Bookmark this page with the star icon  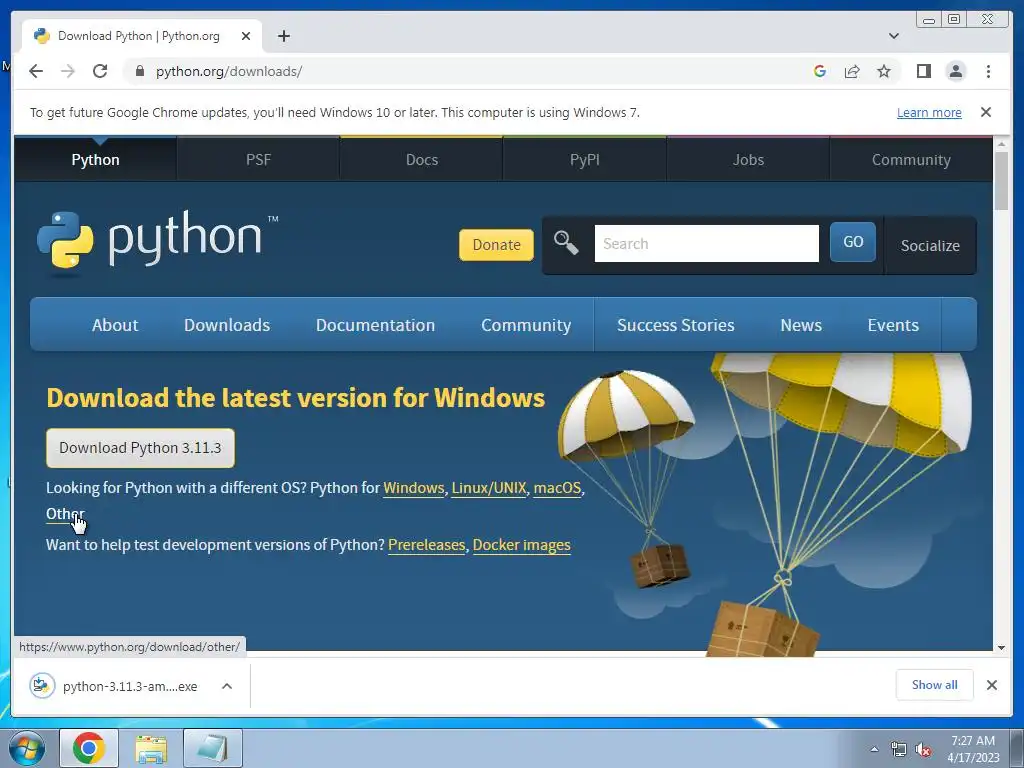pos(884,71)
